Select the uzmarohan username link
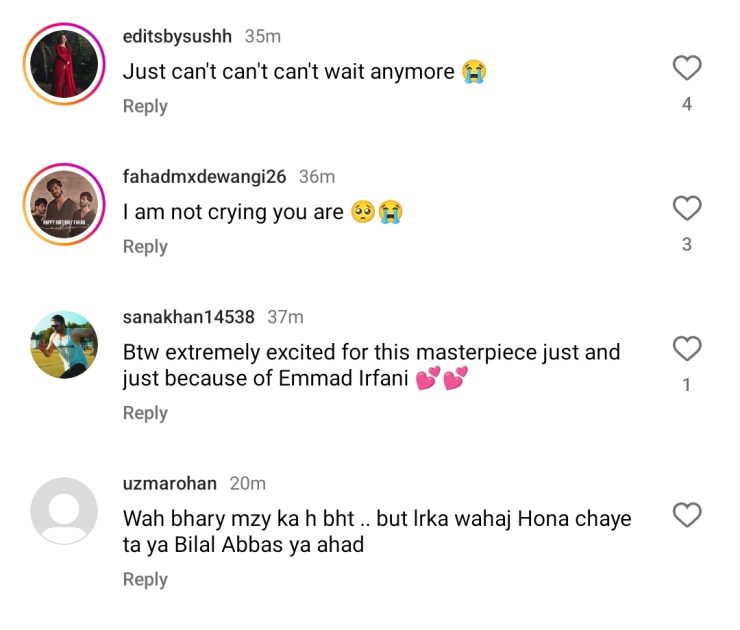This screenshot has height=630, width=740. (169, 483)
